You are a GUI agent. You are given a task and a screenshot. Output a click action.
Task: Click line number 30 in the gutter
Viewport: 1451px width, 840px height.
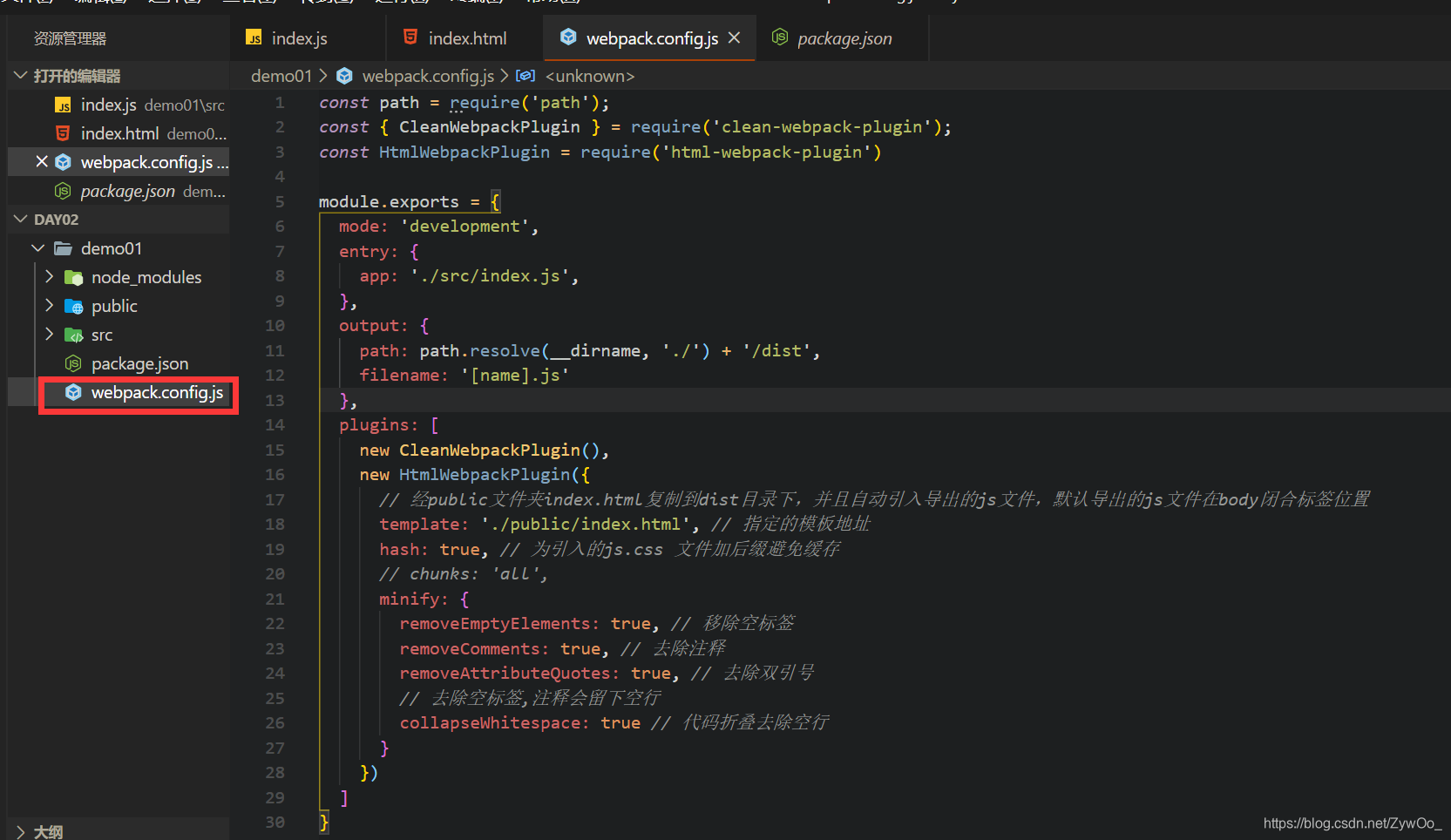(275, 822)
